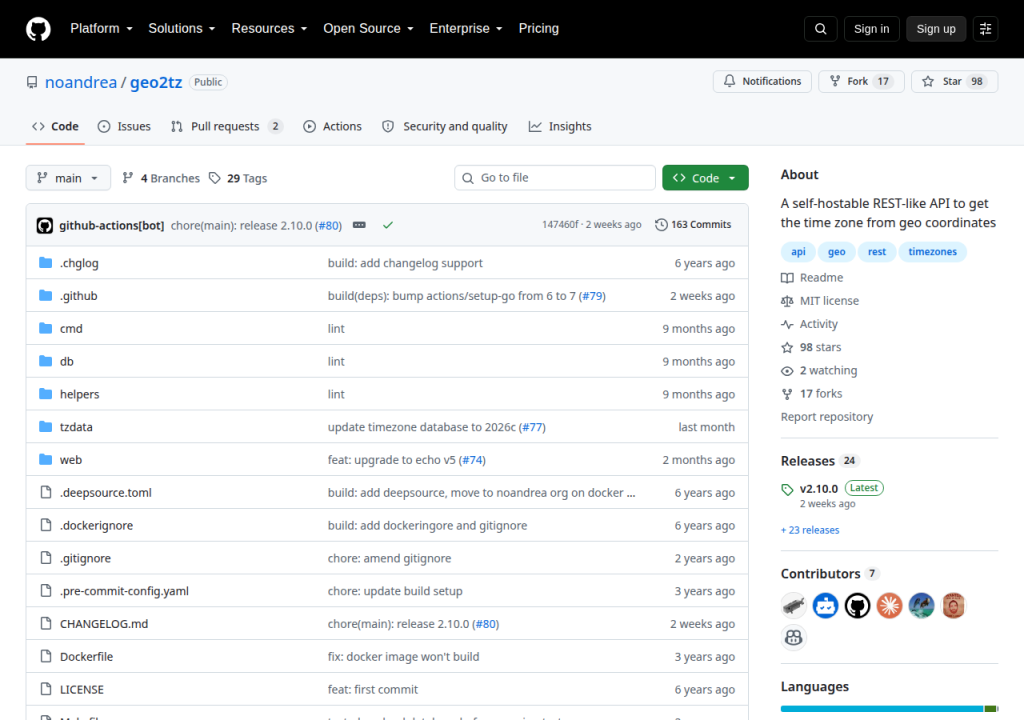Click the Notifications button
The width and height of the screenshot is (1024, 720).
point(762,82)
